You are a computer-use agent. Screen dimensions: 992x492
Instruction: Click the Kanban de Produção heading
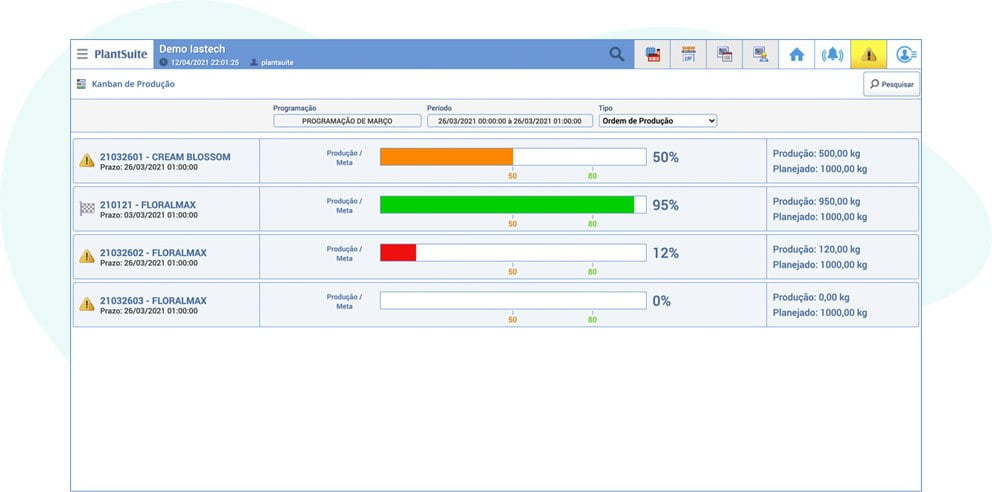(133, 84)
